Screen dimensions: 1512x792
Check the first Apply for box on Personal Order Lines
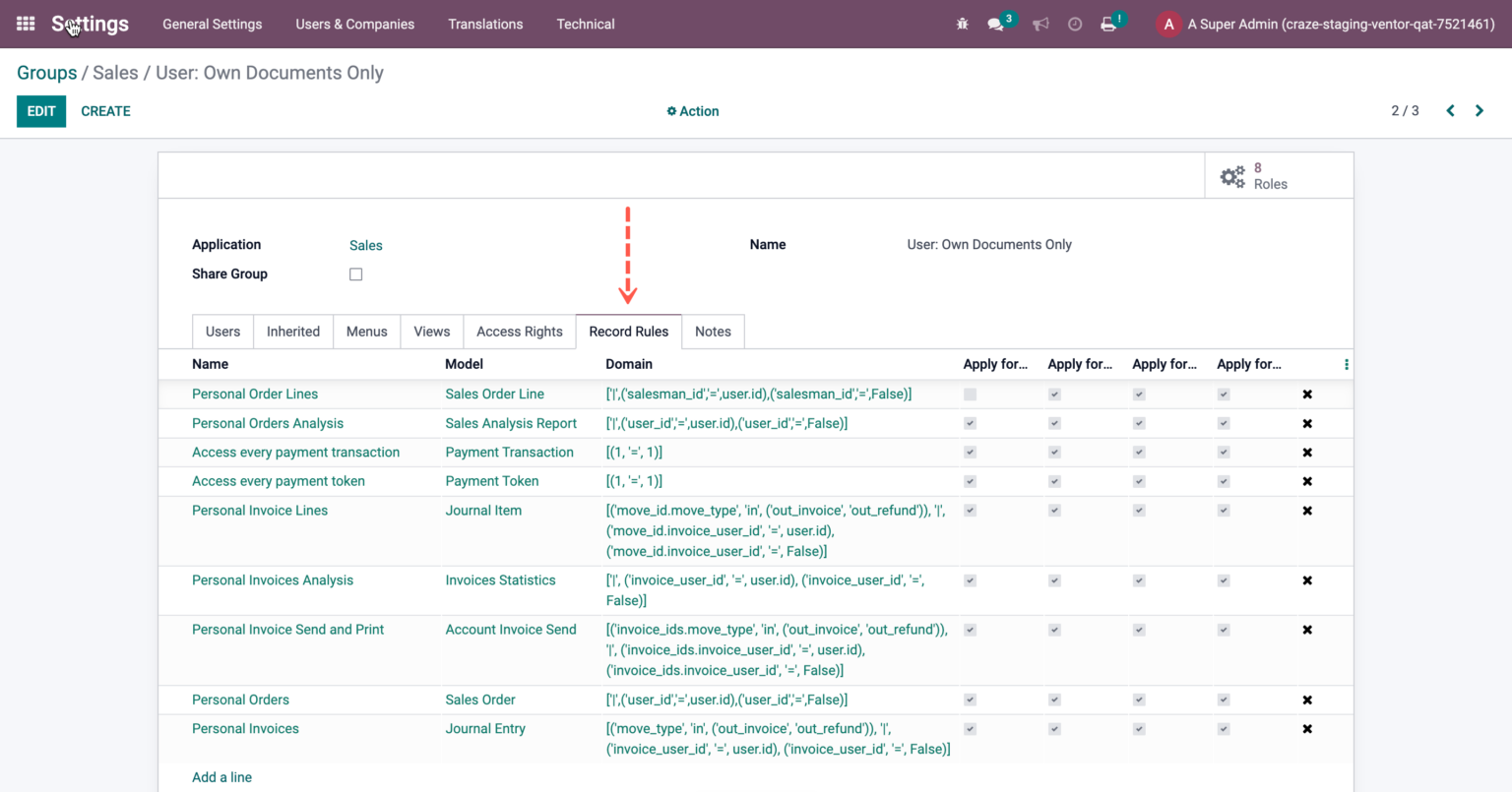(x=970, y=394)
